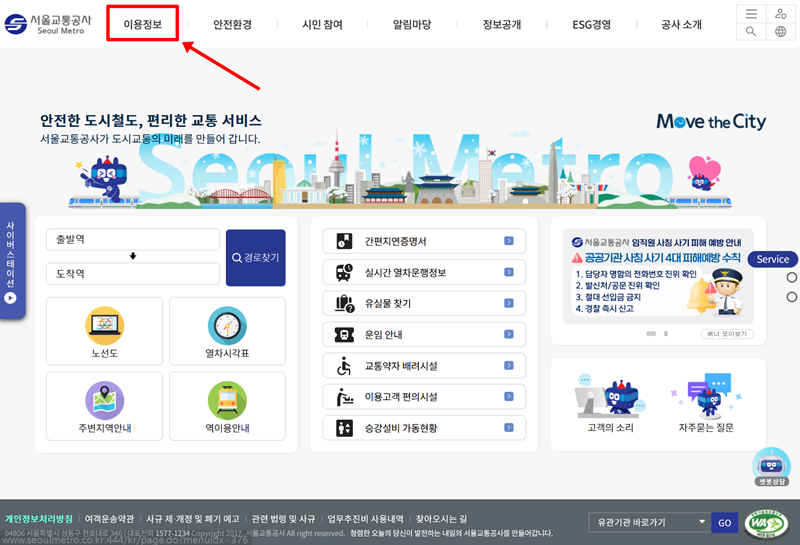The height and width of the screenshot is (545, 800).
Task: Click the 이용고객 편의시설 seat icon
Action: click(344, 397)
